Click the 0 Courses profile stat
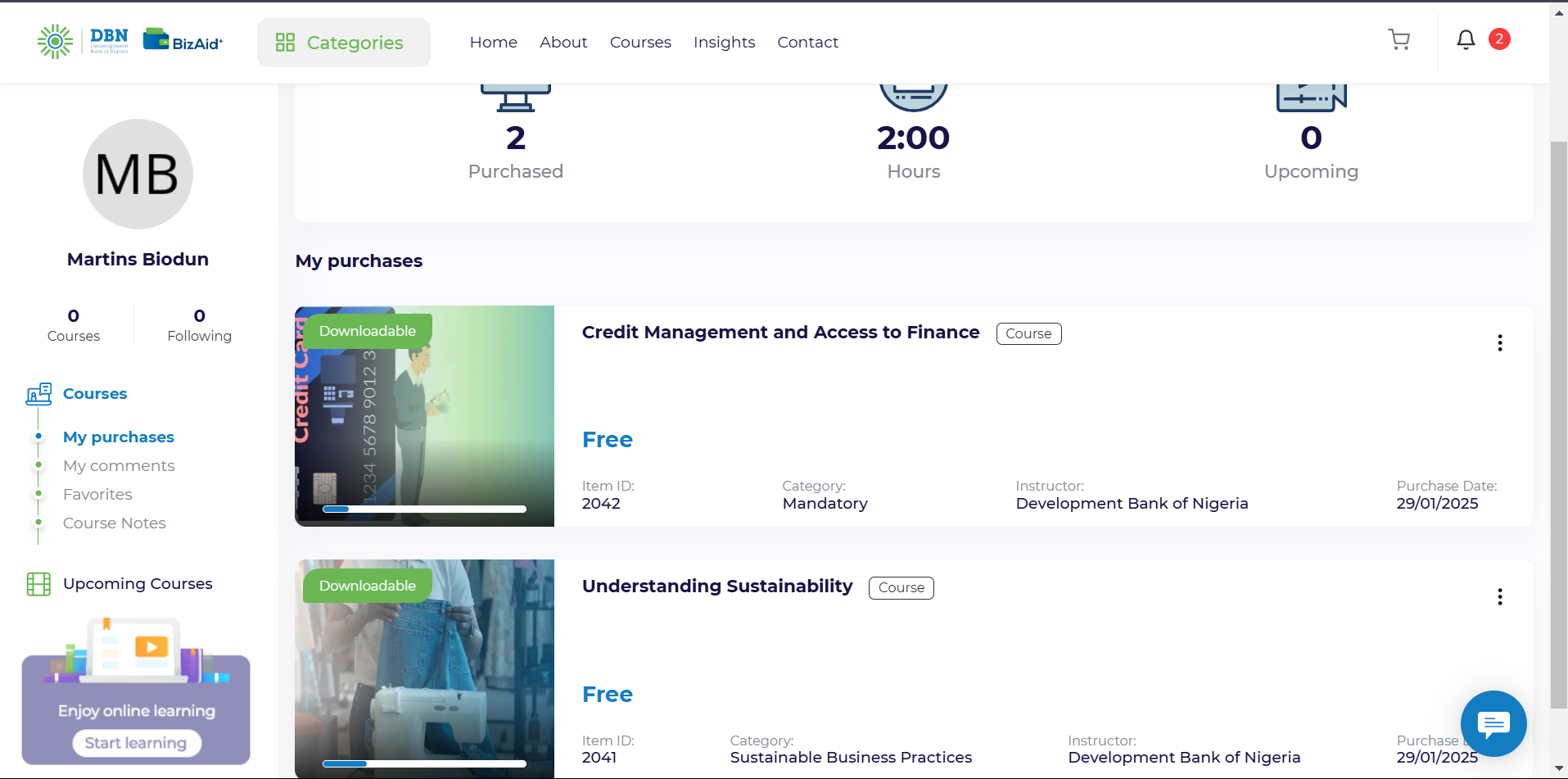Screen dimensions: 1568x779 pos(74,325)
